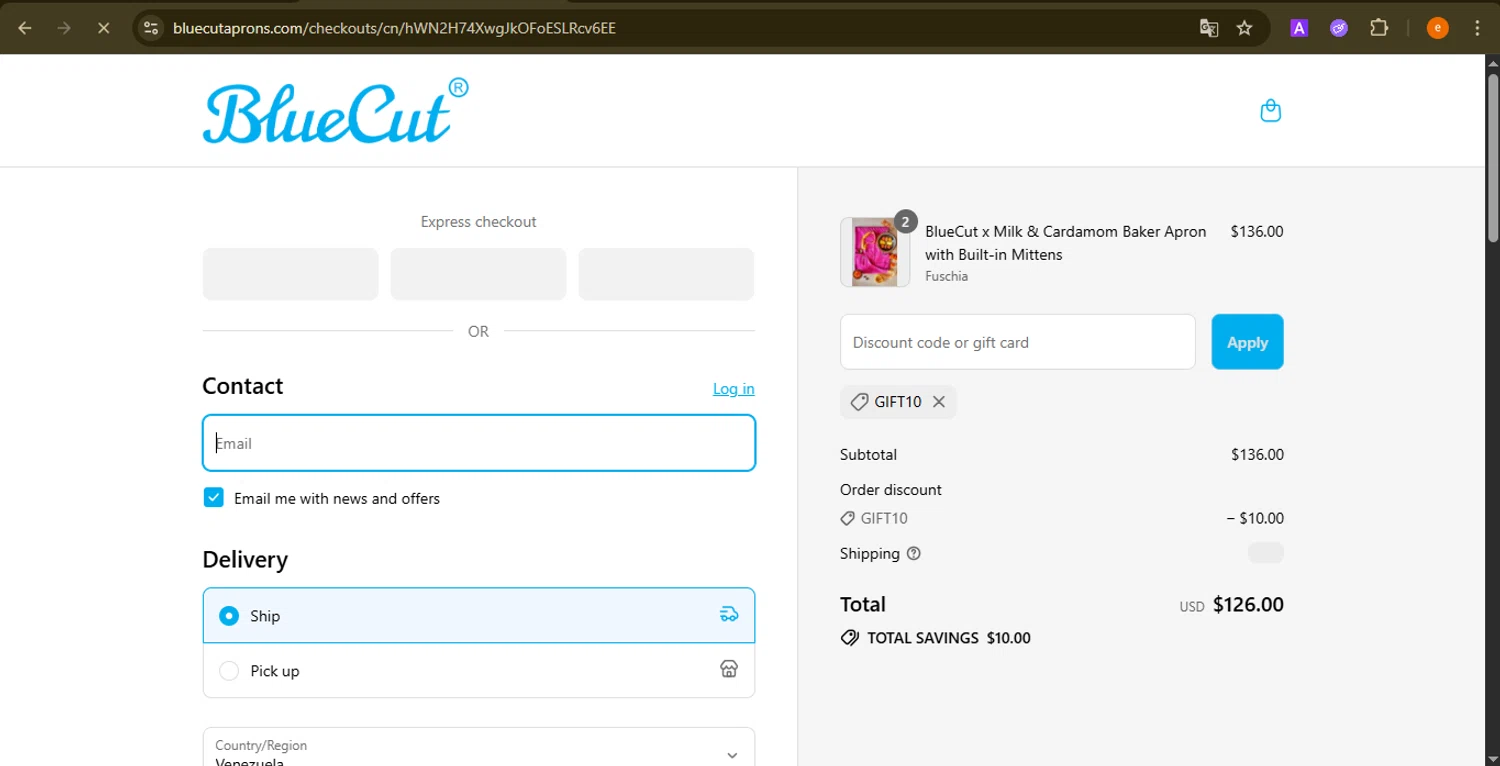Click the Contact heading
1500x766 pixels.
[x=243, y=386]
